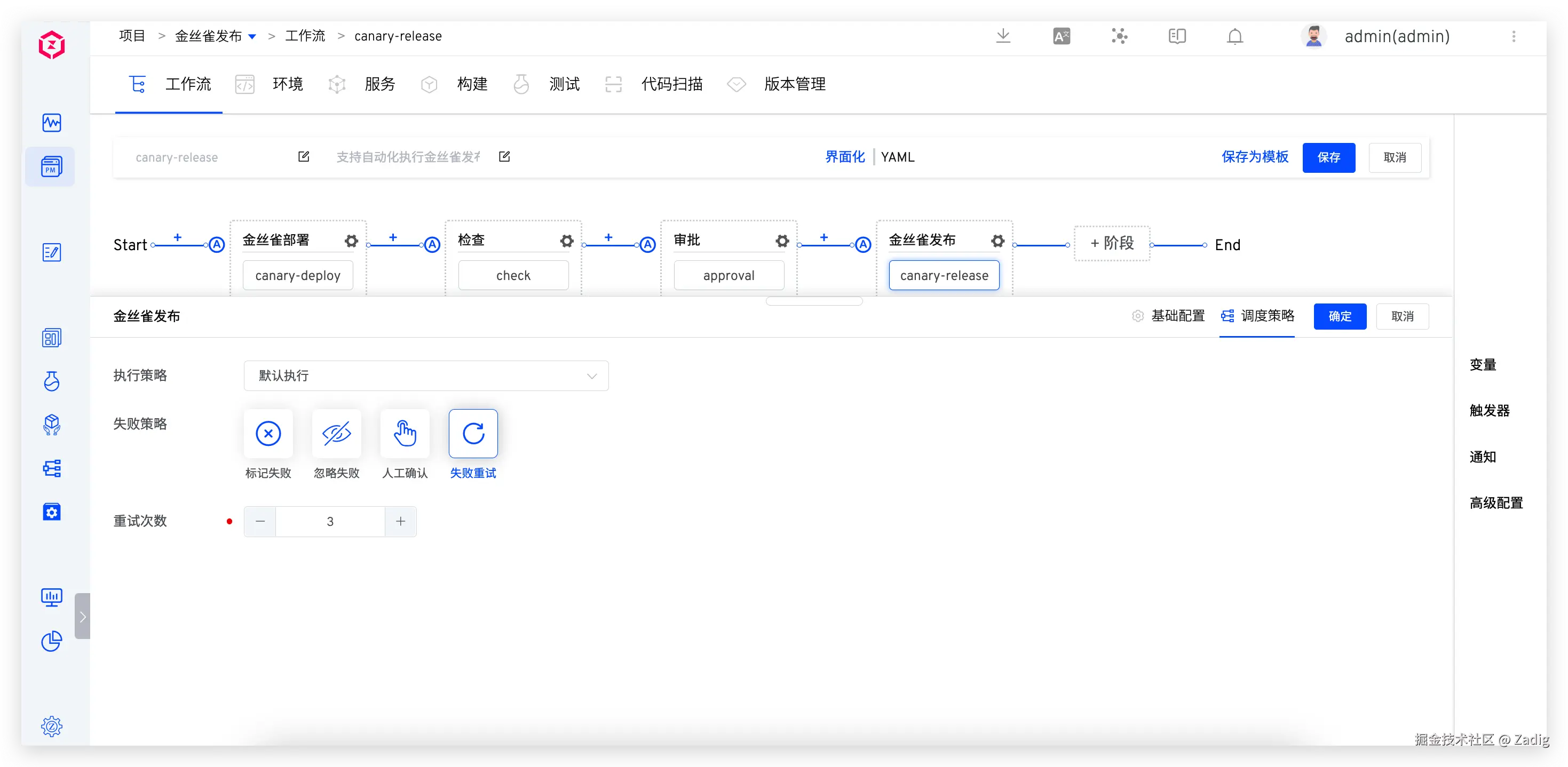
Task: Open the 构建 tab
Action: (454, 84)
